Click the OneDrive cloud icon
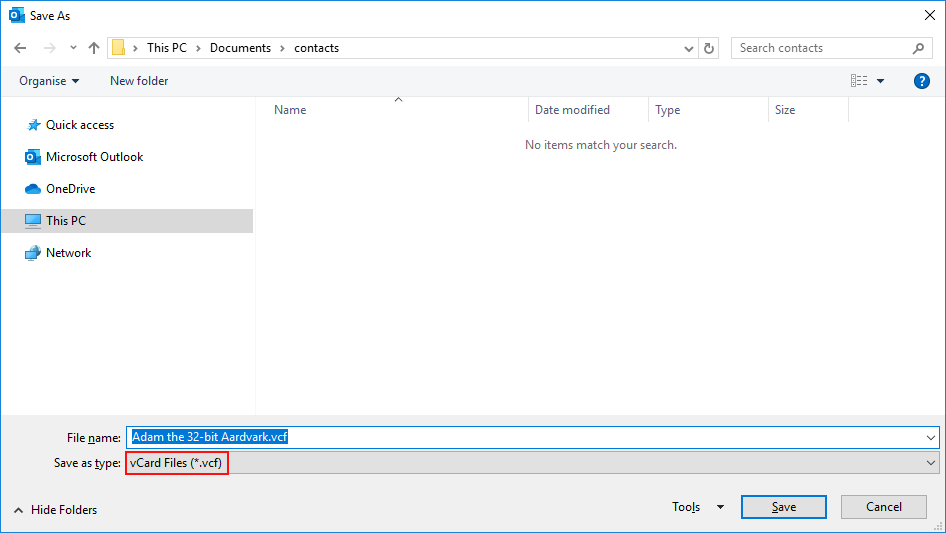 [x=33, y=189]
